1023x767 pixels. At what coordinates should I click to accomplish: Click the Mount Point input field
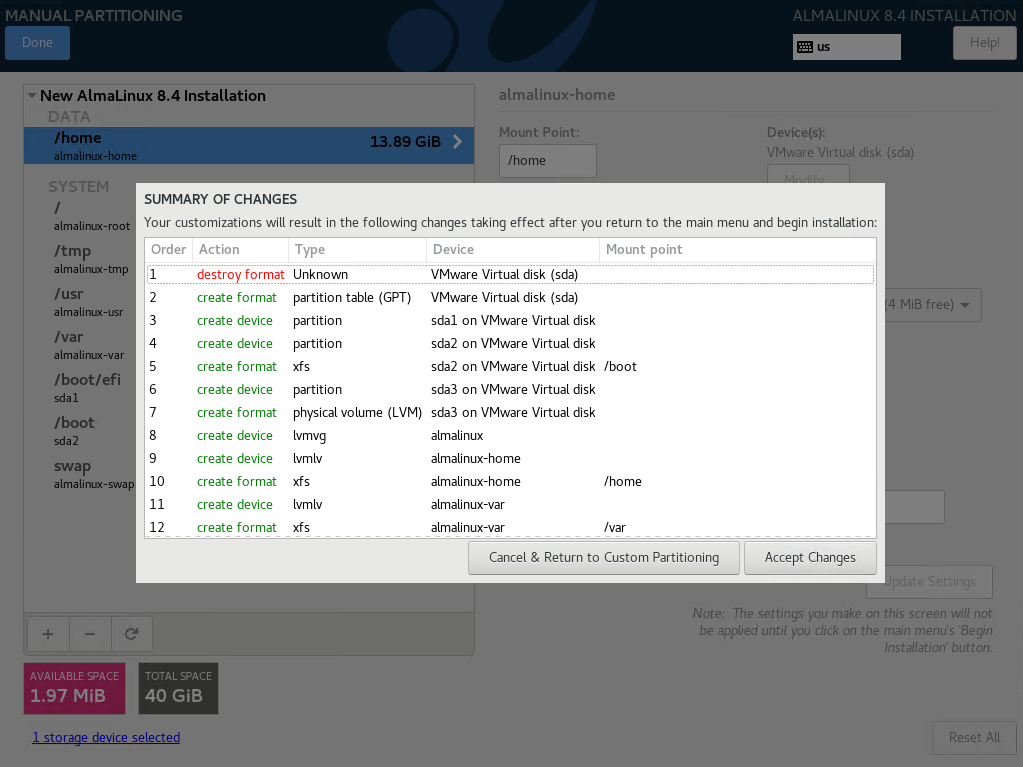coord(547,161)
